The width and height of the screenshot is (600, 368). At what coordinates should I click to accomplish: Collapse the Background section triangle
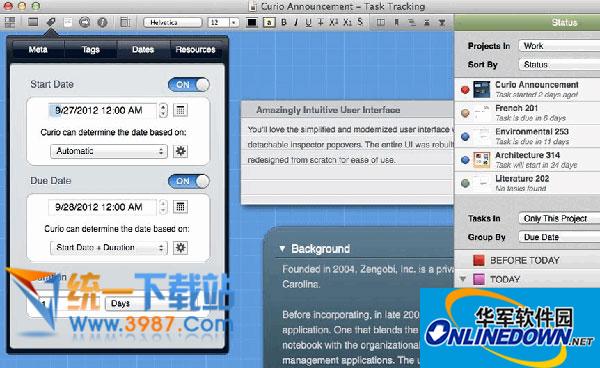282,249
